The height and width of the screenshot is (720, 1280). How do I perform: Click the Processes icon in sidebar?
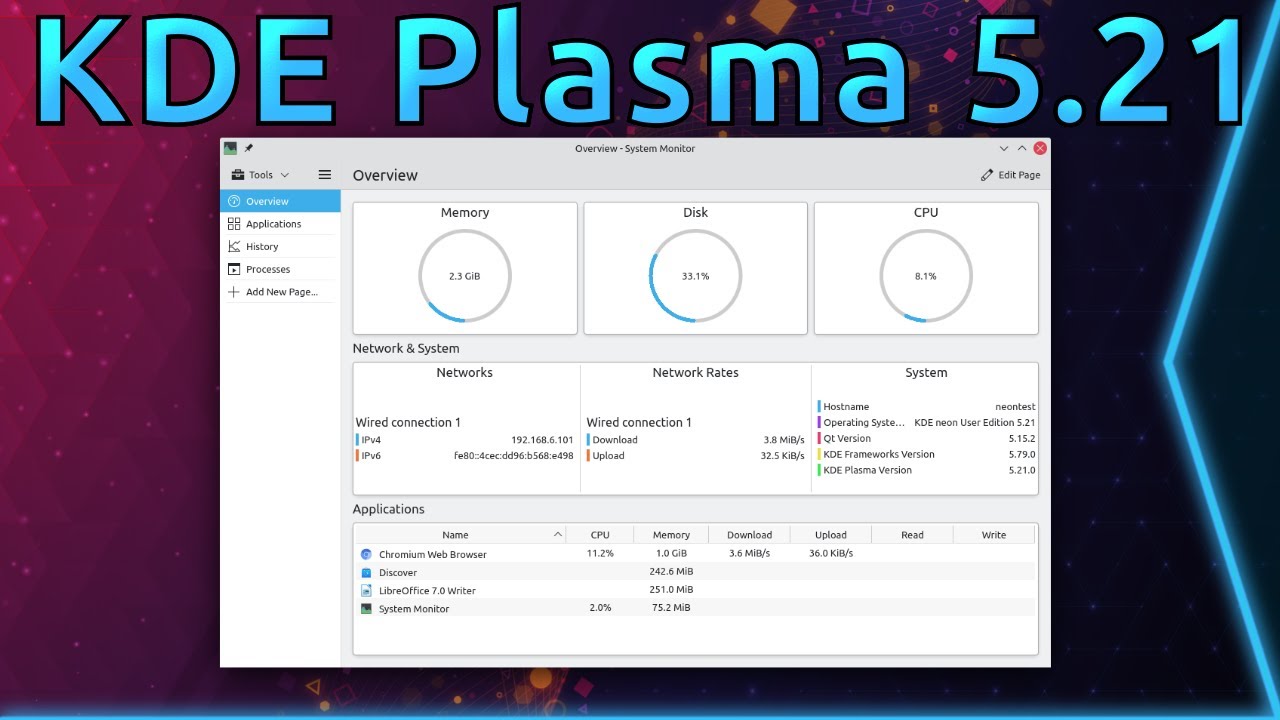point(234,269)
